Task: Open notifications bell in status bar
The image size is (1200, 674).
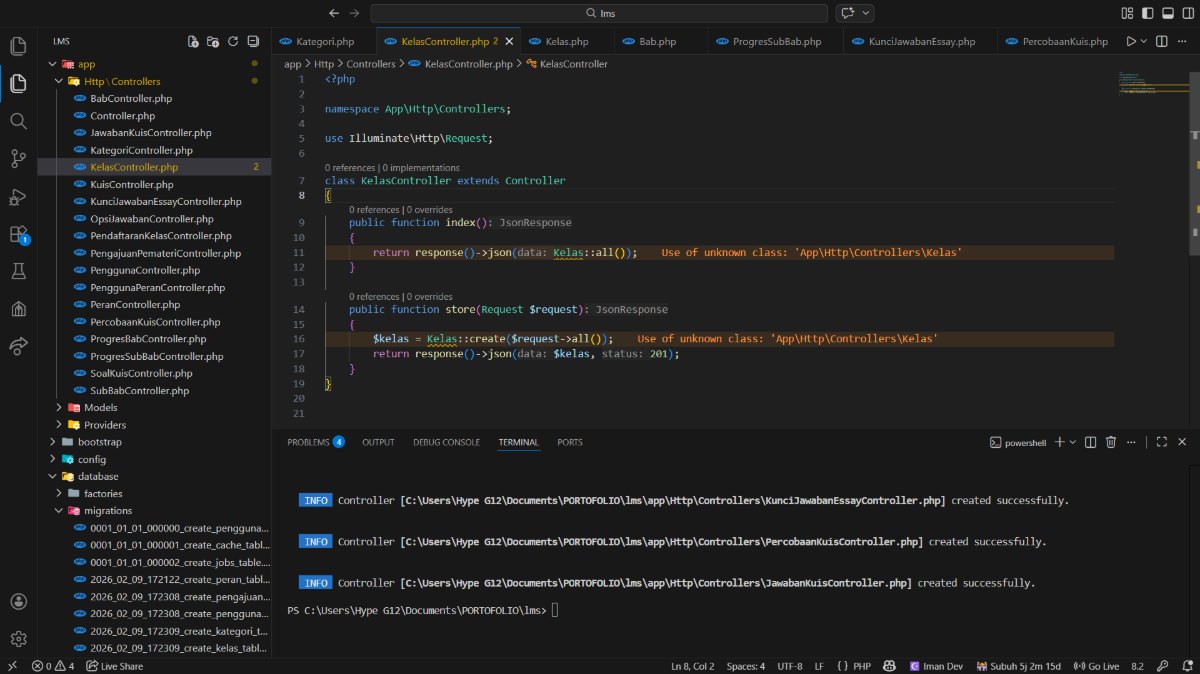Action: (1185, 666)
